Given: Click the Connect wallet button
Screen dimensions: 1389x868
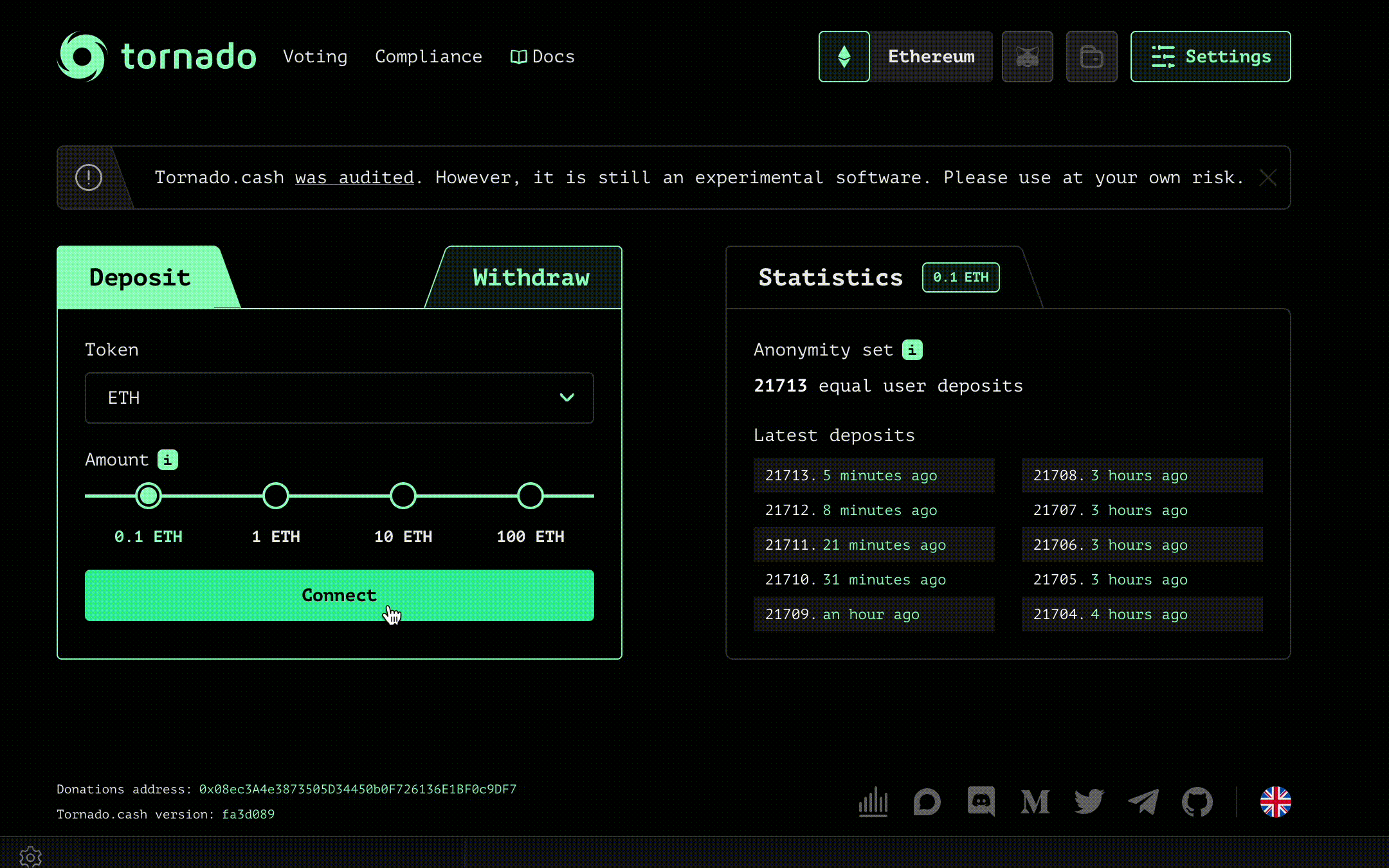Looking at the screenshot, I should (339, 595).
